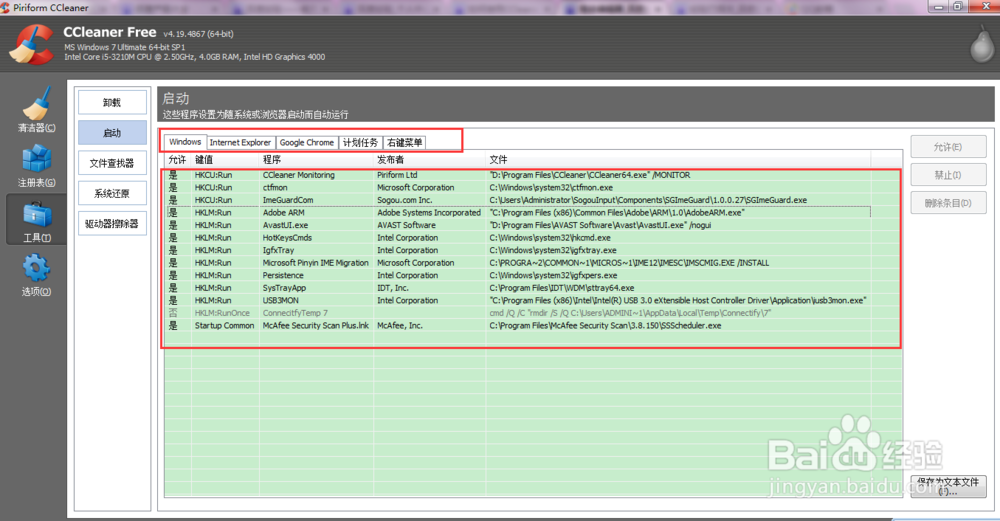The width and height of the screenshot is (1000, 521).
Task: Select the ImeGuardCom startup entry
Action: point(517,200)
